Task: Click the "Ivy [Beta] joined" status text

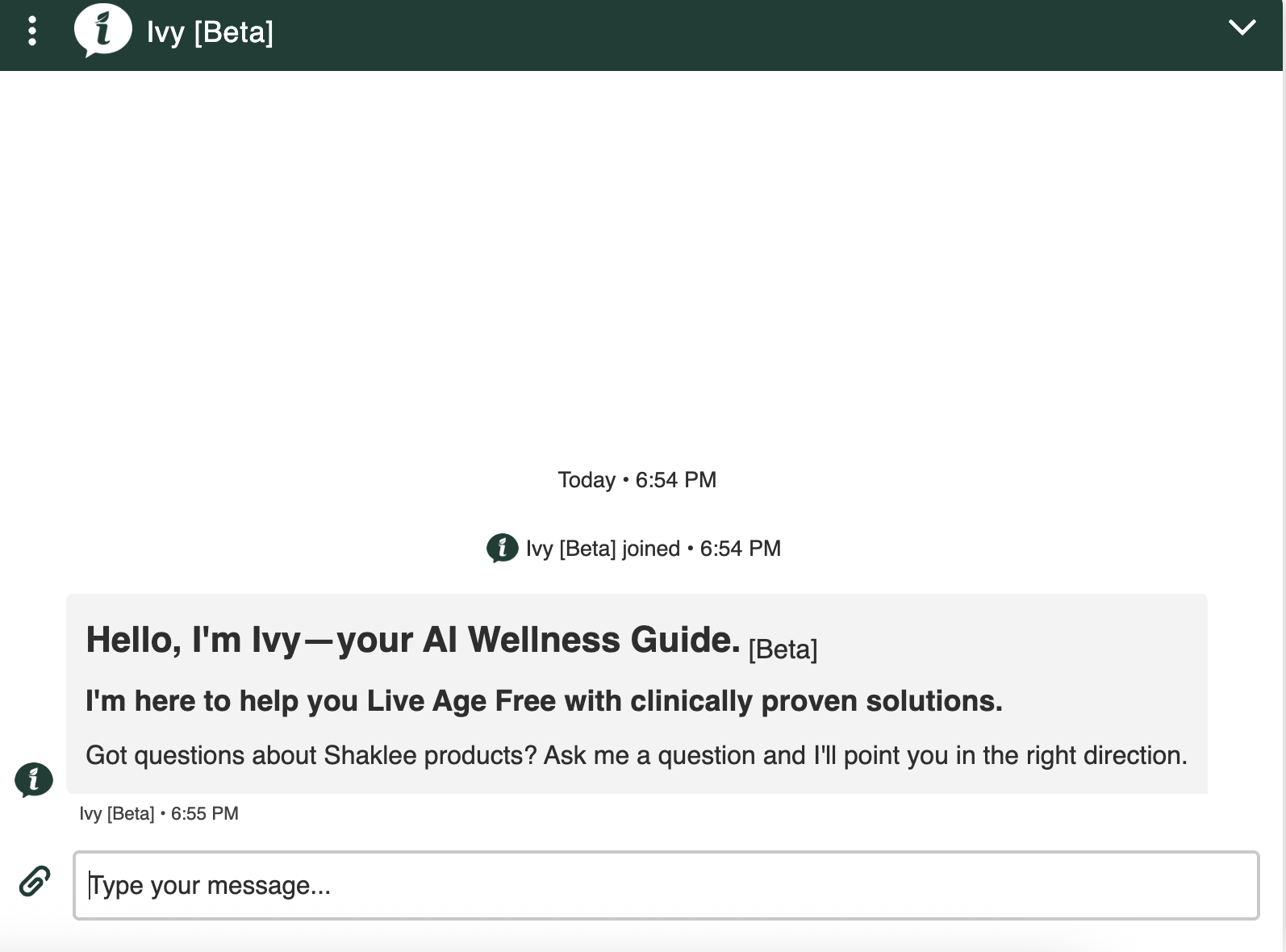Action: pyautogui.click(x=603, y=549)
